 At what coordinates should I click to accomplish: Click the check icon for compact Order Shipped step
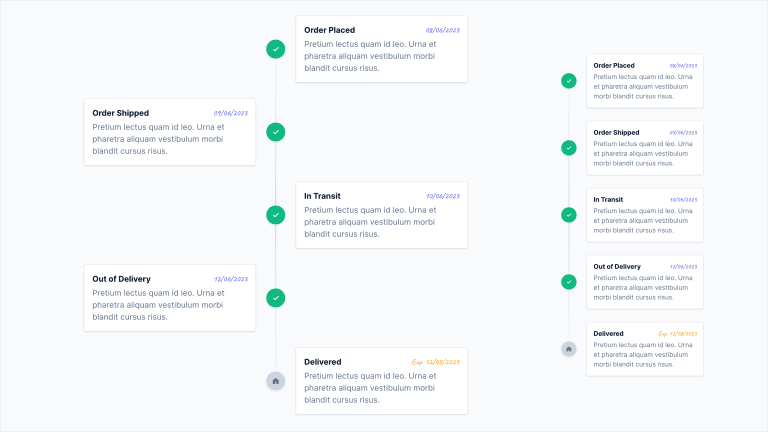(x=569, y=148)
